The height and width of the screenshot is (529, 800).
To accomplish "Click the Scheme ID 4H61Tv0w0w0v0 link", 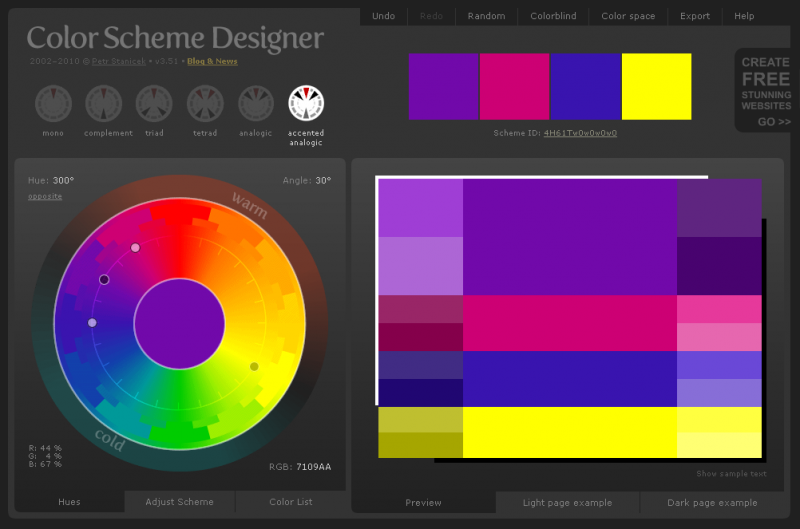I will pyautogui.click(x=580, y=133).
